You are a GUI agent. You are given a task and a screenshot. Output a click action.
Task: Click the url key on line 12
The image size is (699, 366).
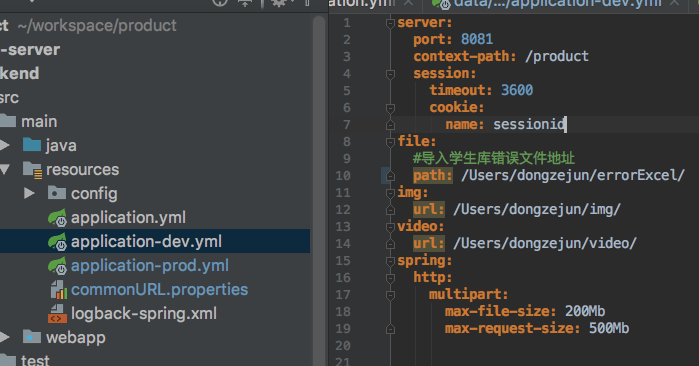pyautogui.click(x=428, y=210)
